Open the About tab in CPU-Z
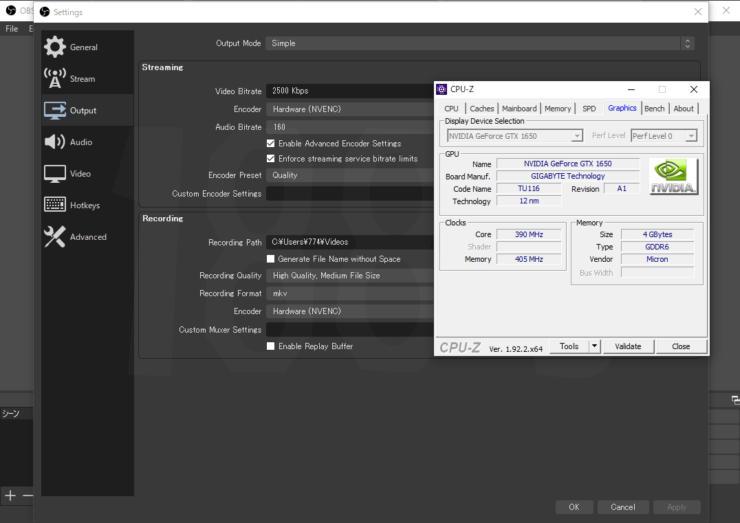 tap(683, 109)
